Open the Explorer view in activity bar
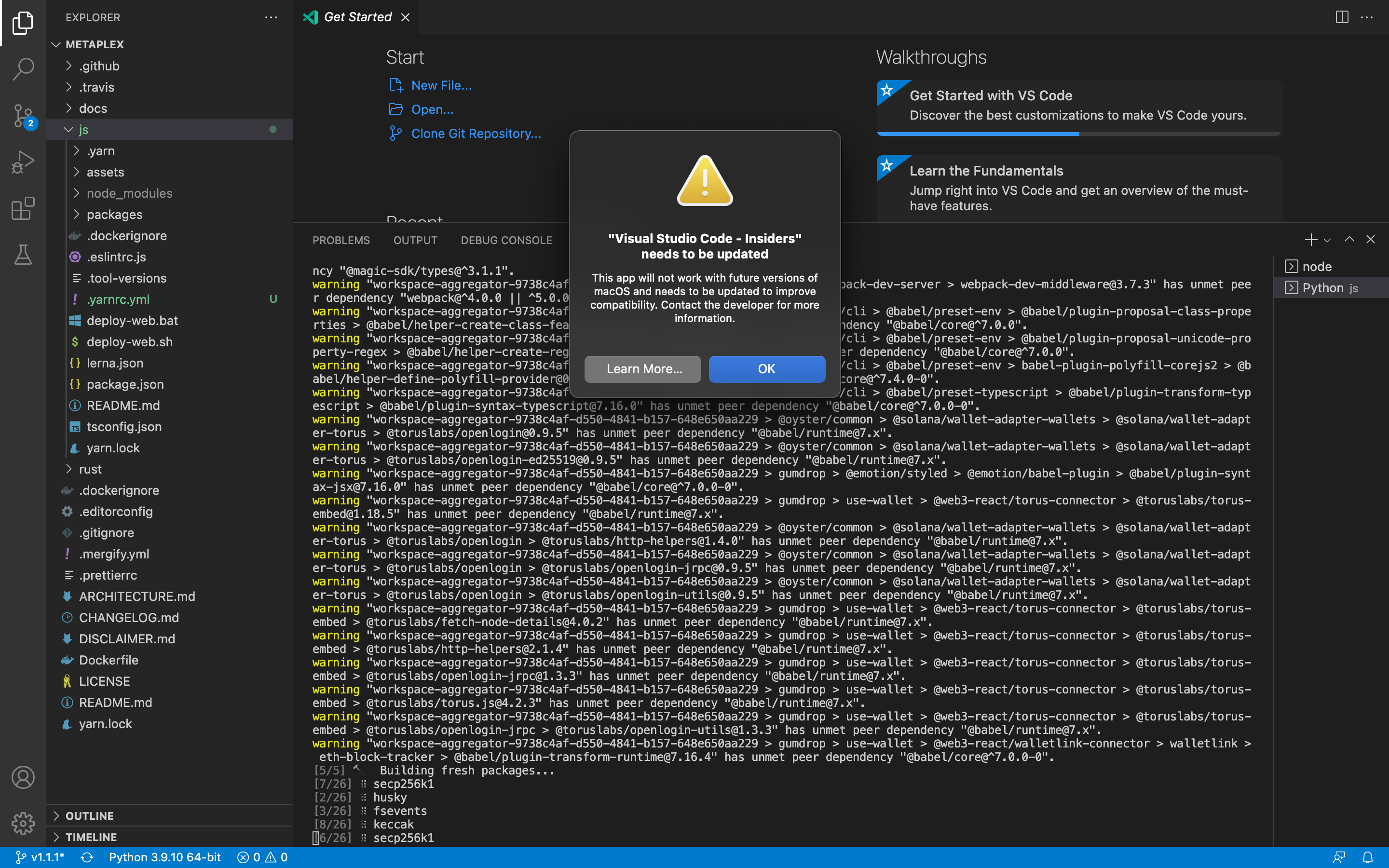 [23, 23]
